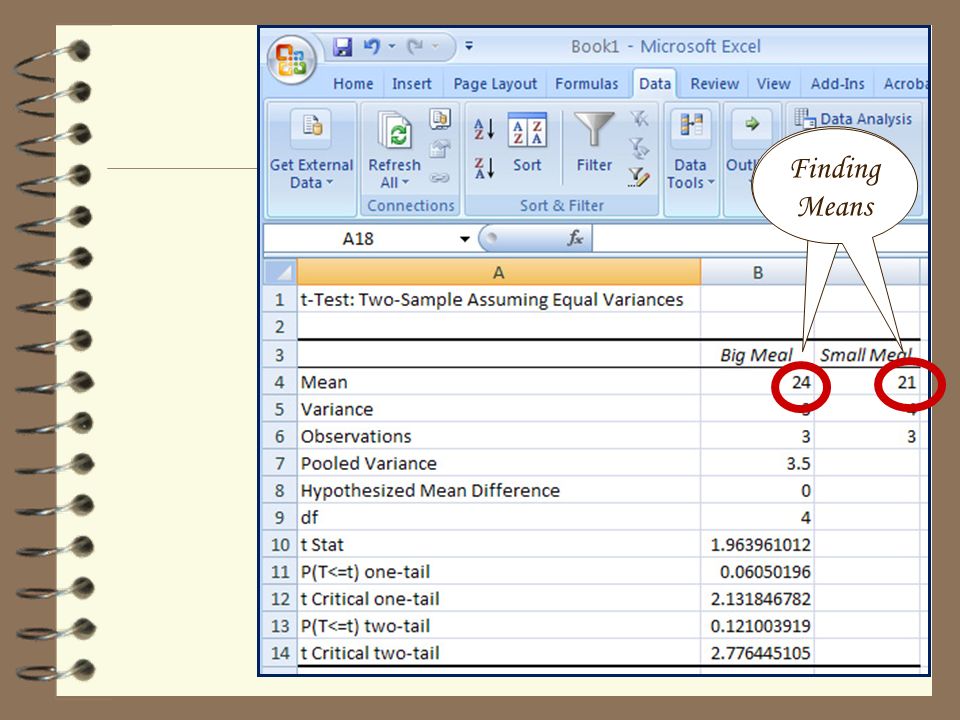Select Pooled Variance value 3.5

[x=757, y=463]
